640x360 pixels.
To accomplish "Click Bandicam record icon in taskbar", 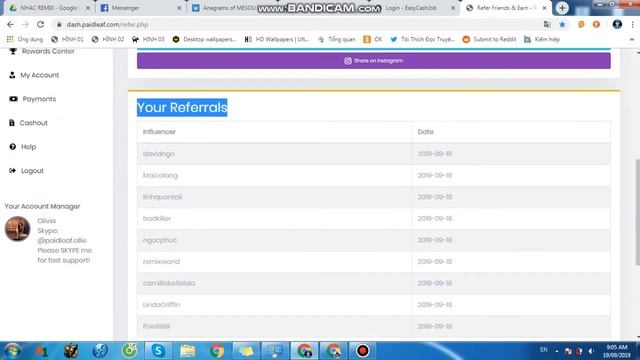I will pos(362,351).
